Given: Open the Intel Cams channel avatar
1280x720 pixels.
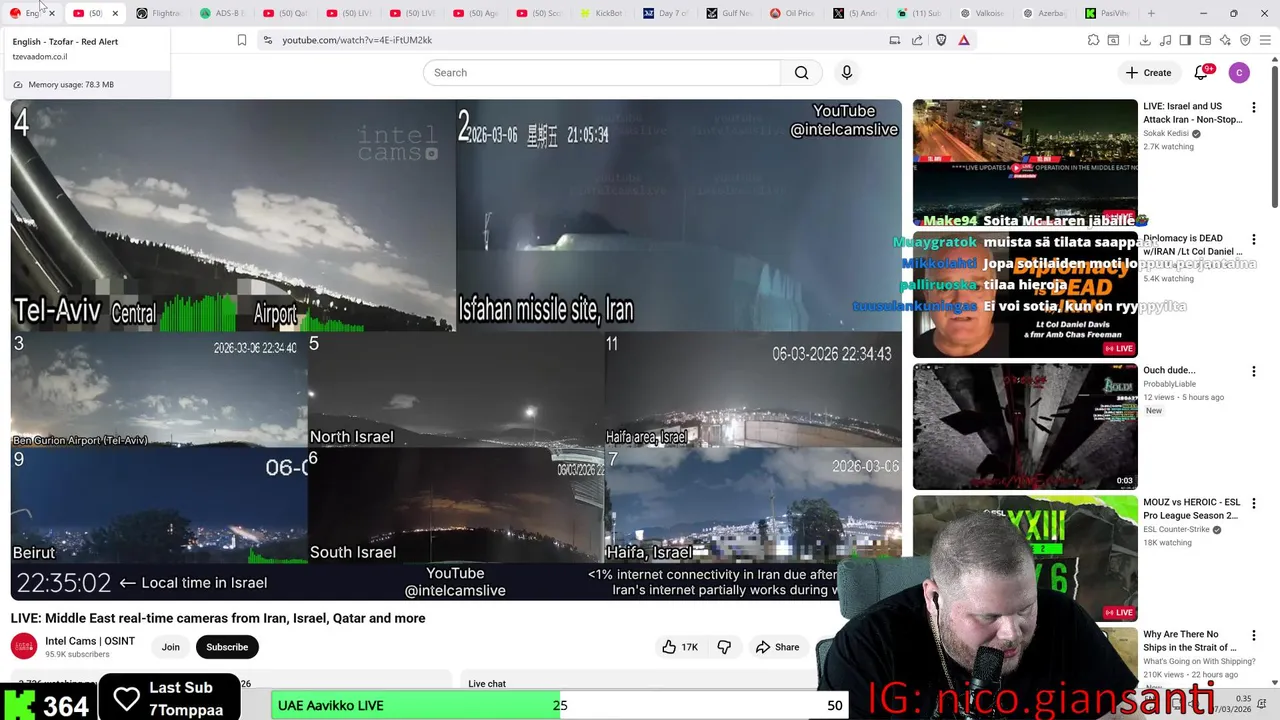Looking at the screenshot, I should tap(24, 647).
